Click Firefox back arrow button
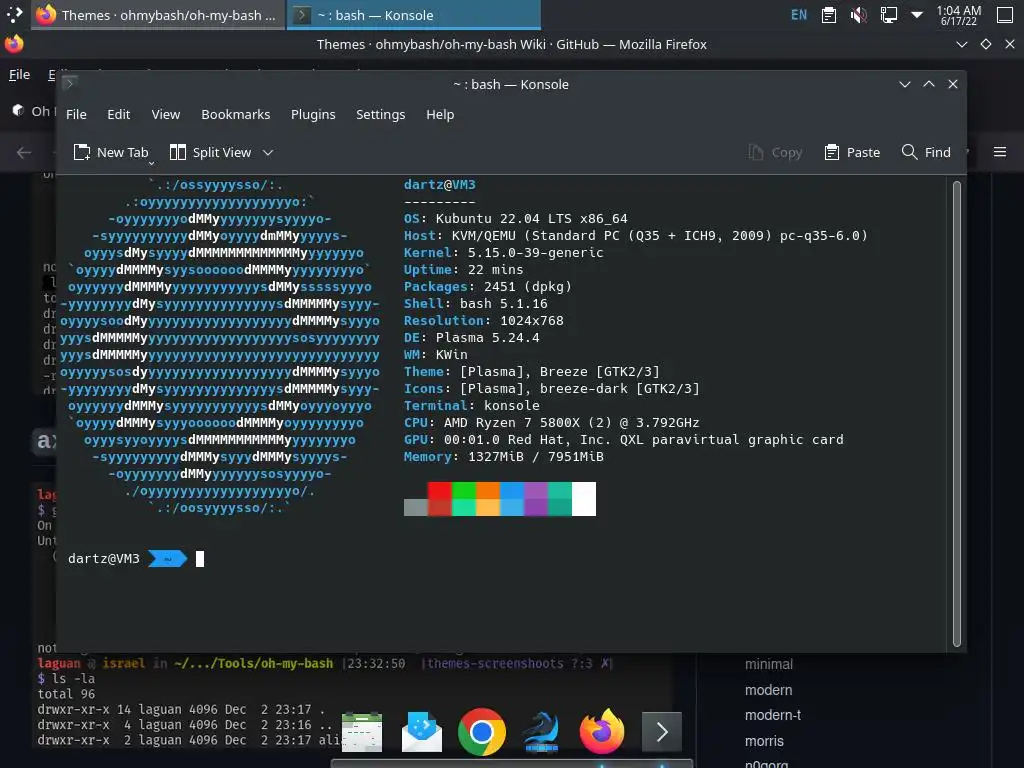 click(24, 152)
